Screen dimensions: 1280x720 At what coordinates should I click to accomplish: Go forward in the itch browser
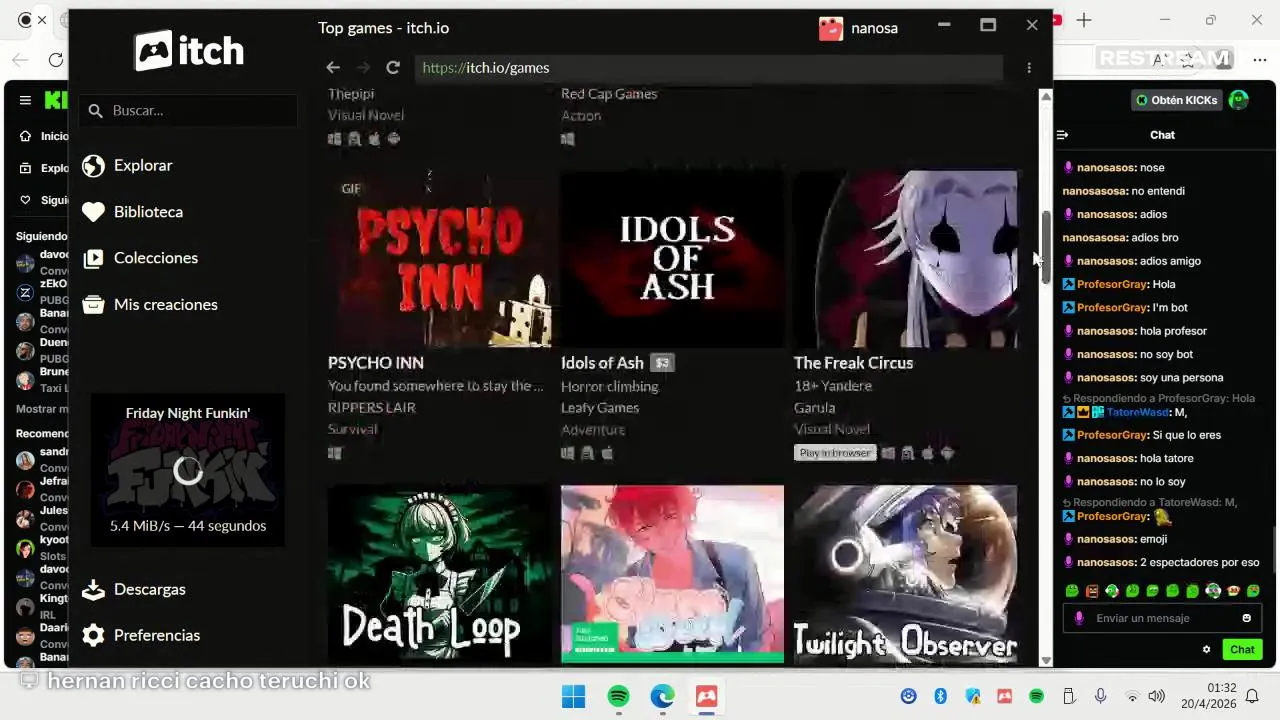coord(363,68)
